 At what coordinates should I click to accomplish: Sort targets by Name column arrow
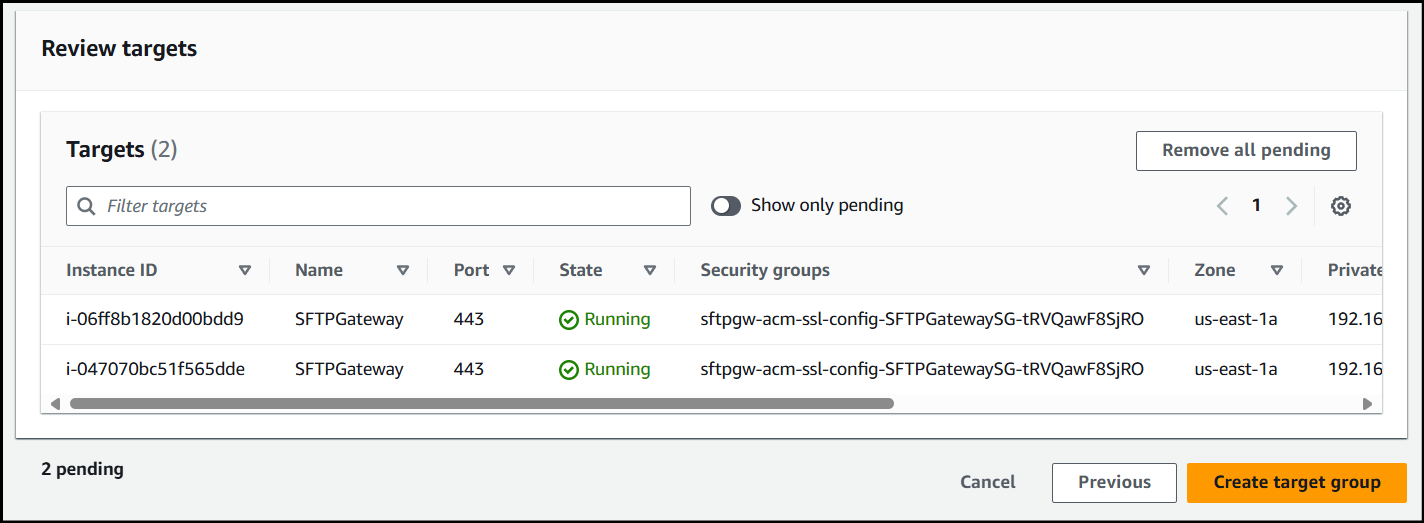tap(403, 270)
